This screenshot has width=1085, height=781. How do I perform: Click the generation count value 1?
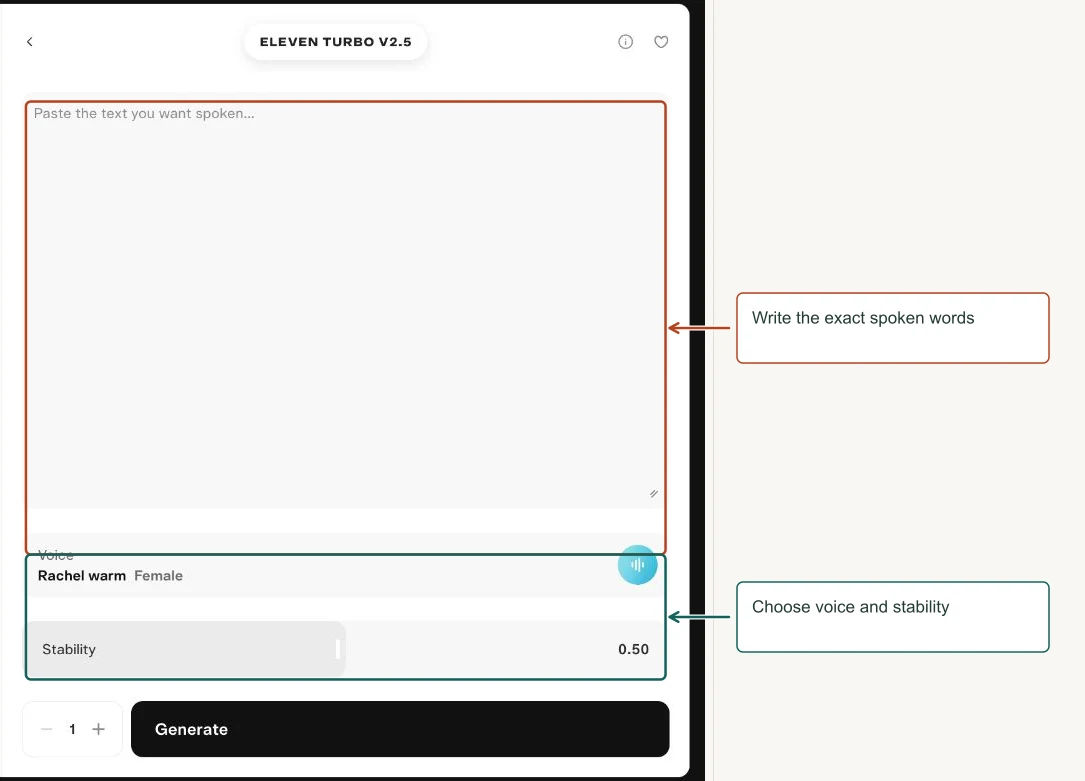[x=72, y=729]
